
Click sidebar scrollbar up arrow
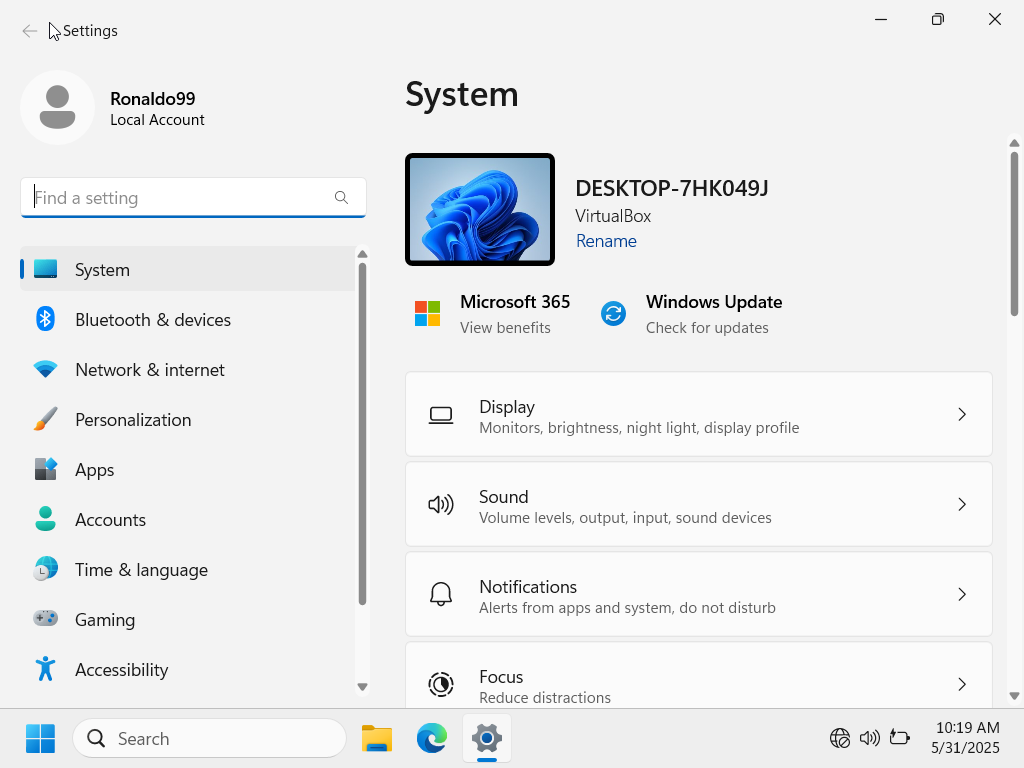pyautogui.click(x=362, y=254)
